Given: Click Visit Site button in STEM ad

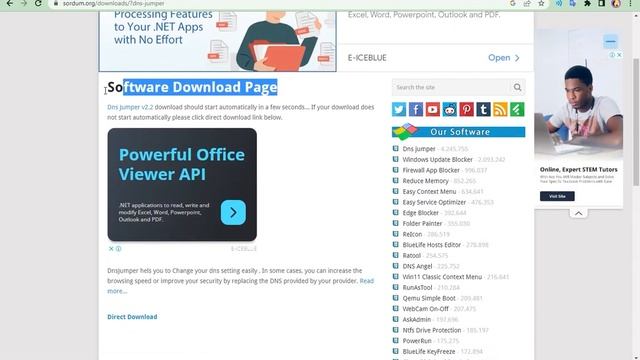Looking at the screenshot, I should click(x=557, y=196).
